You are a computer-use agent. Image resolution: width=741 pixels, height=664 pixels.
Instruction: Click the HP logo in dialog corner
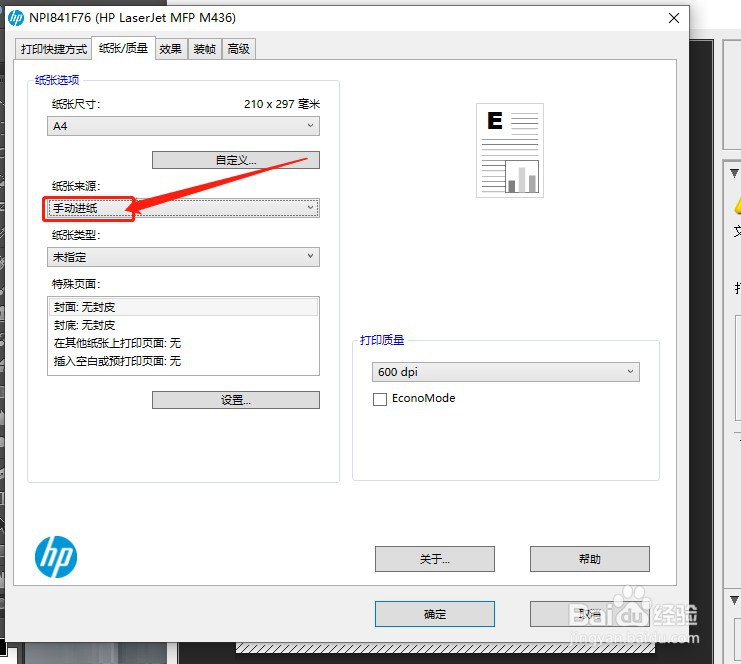coord(56,557)
